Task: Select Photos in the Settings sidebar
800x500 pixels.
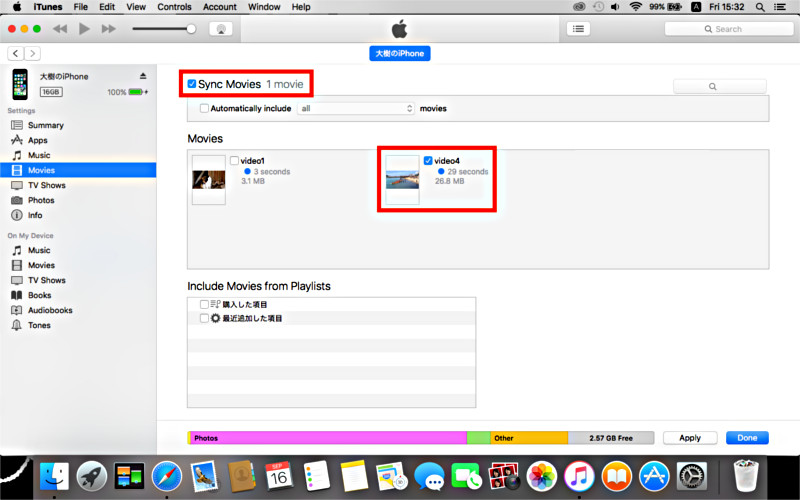Action: 41,200
